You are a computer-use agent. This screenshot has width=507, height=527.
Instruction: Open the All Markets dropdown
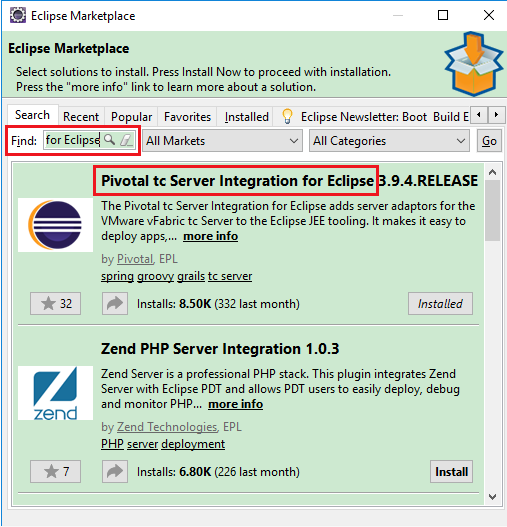[x=222, y=141]
